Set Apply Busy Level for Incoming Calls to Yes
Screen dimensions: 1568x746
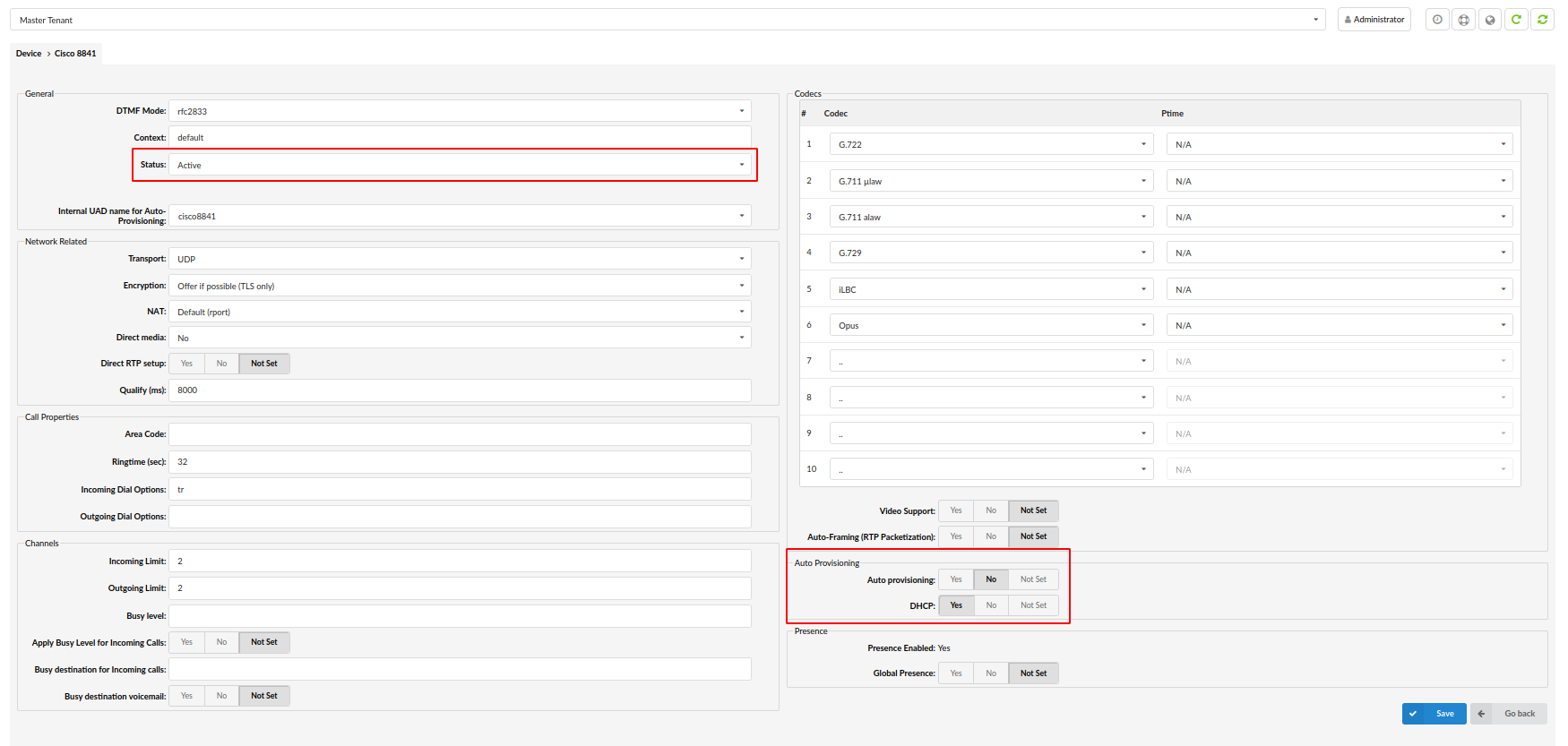coord(186,642)
